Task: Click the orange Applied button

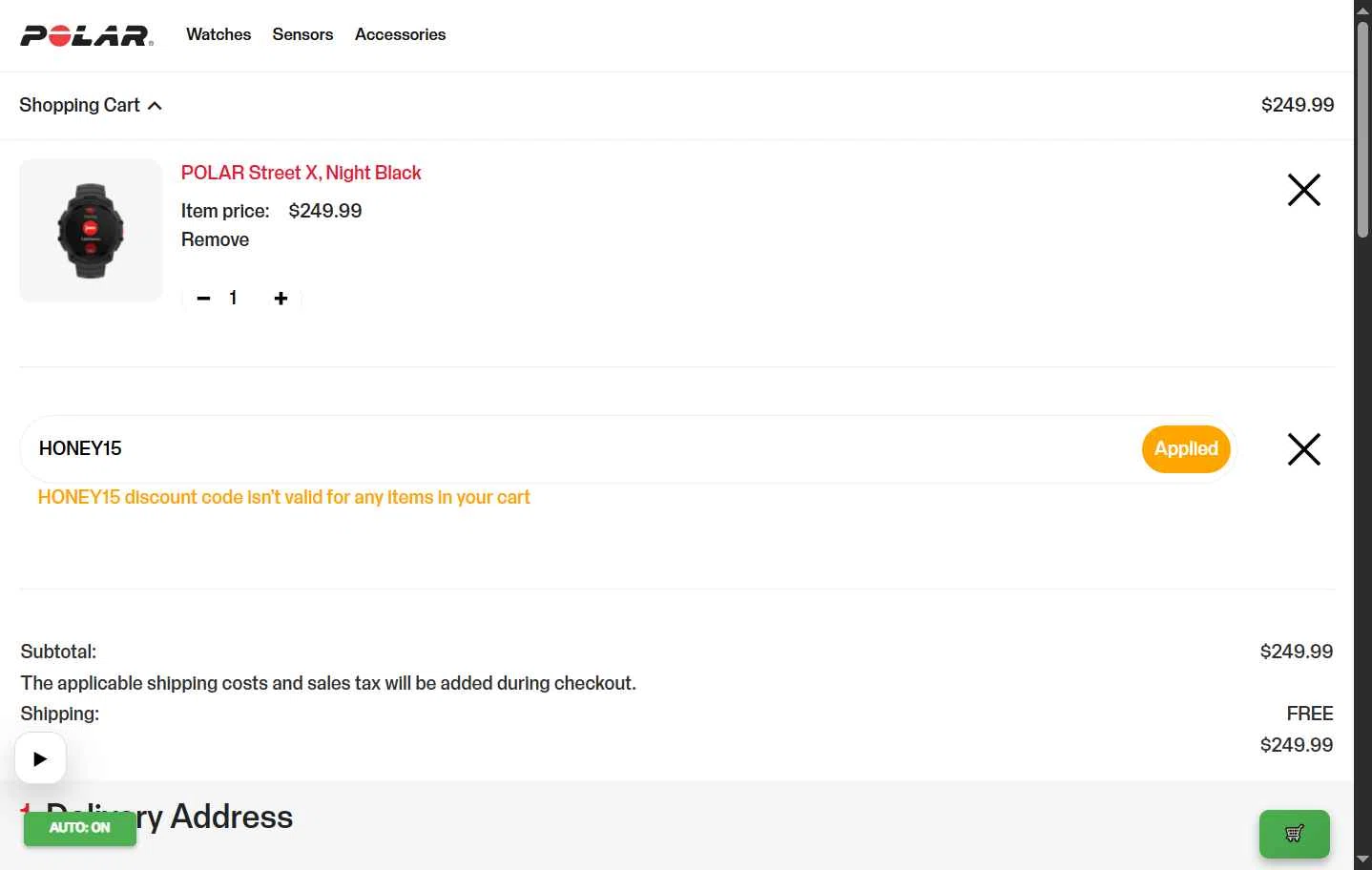Action: coord(1186,448)
